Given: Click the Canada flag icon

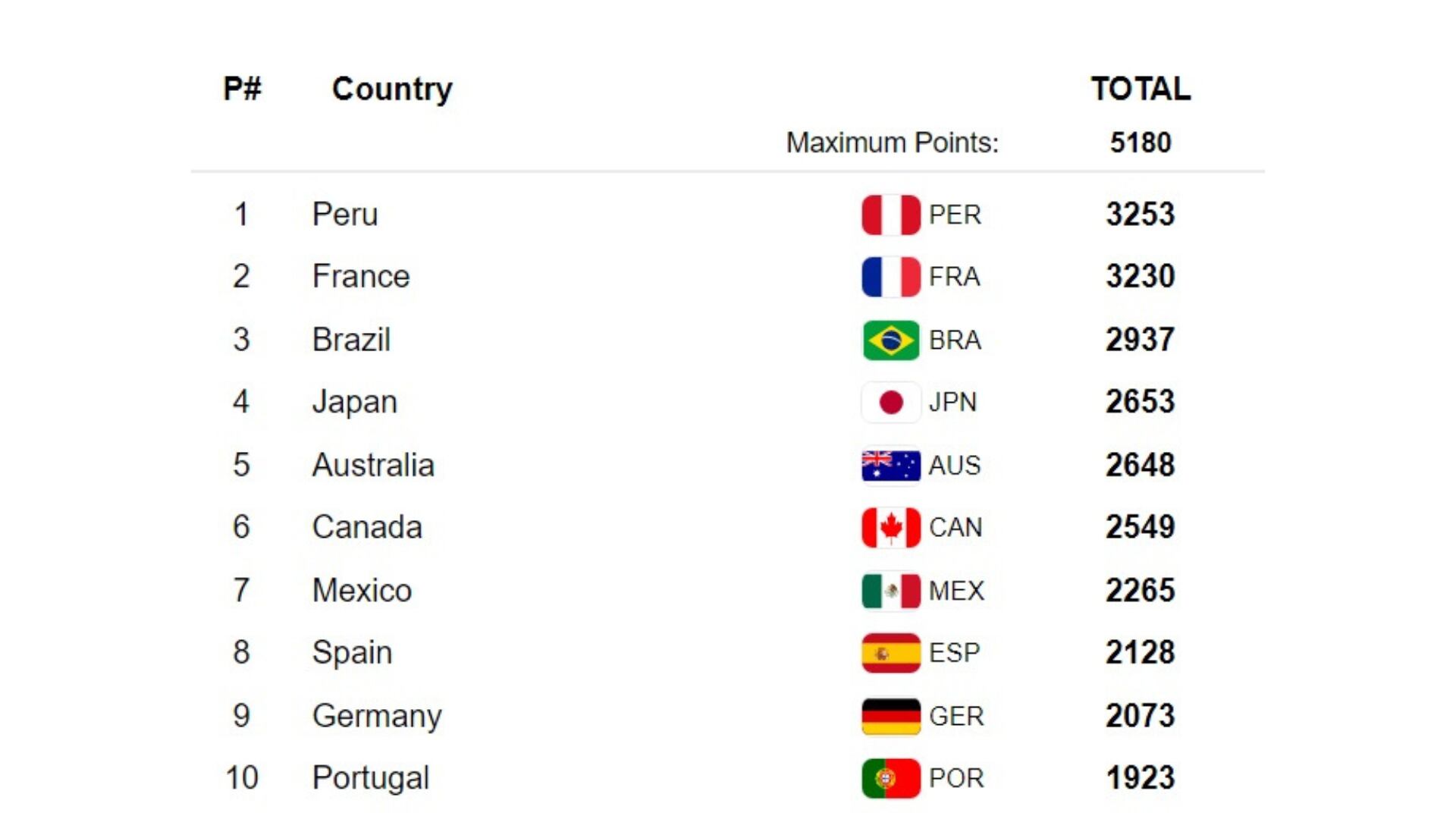Looking at the screenshot, I should pyautogui.click(x=890, y=527).
